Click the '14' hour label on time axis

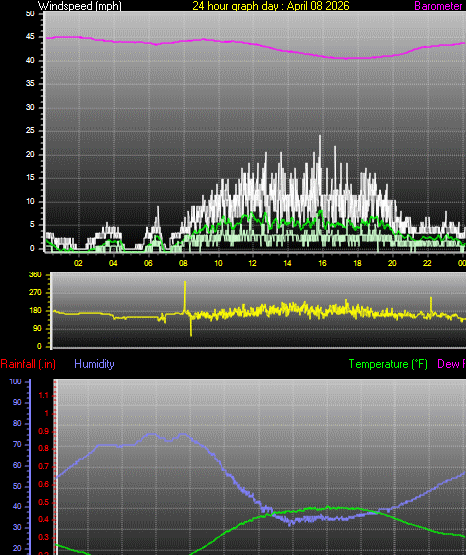tap(287, 263)
